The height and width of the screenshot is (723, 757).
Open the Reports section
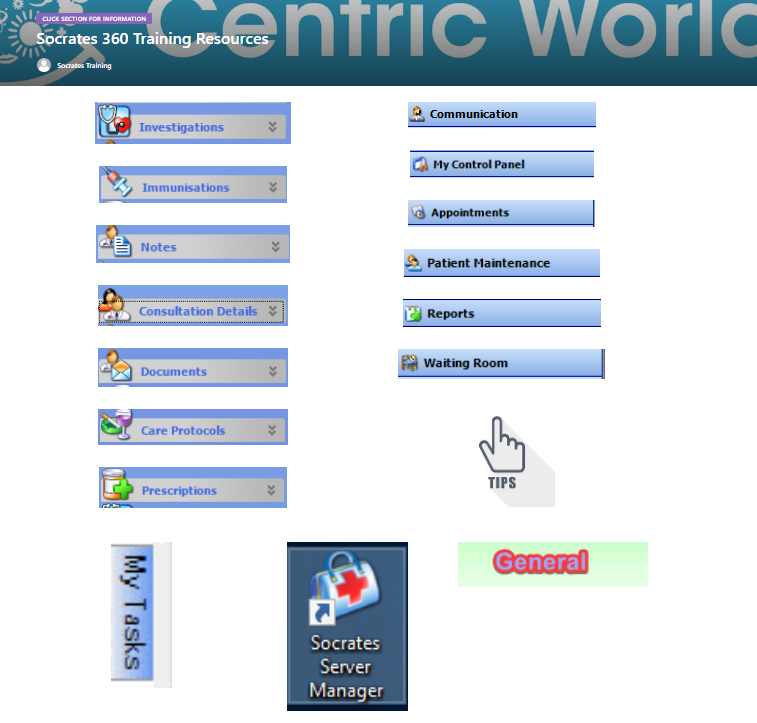(501, 313)
